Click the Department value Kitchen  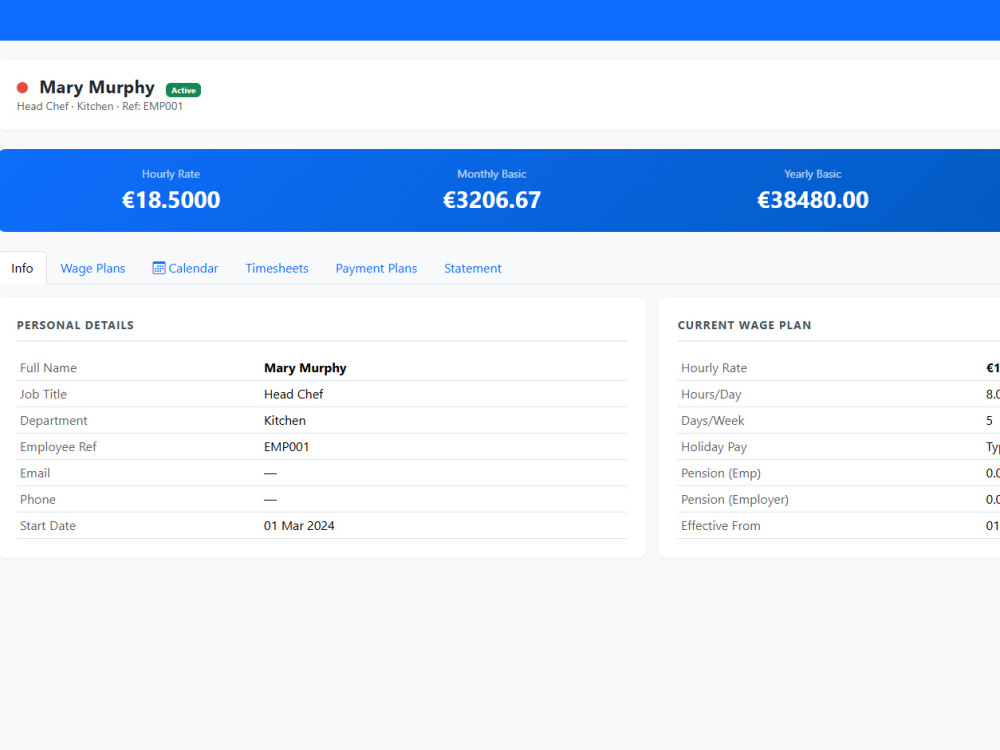[x=284, y=420]
